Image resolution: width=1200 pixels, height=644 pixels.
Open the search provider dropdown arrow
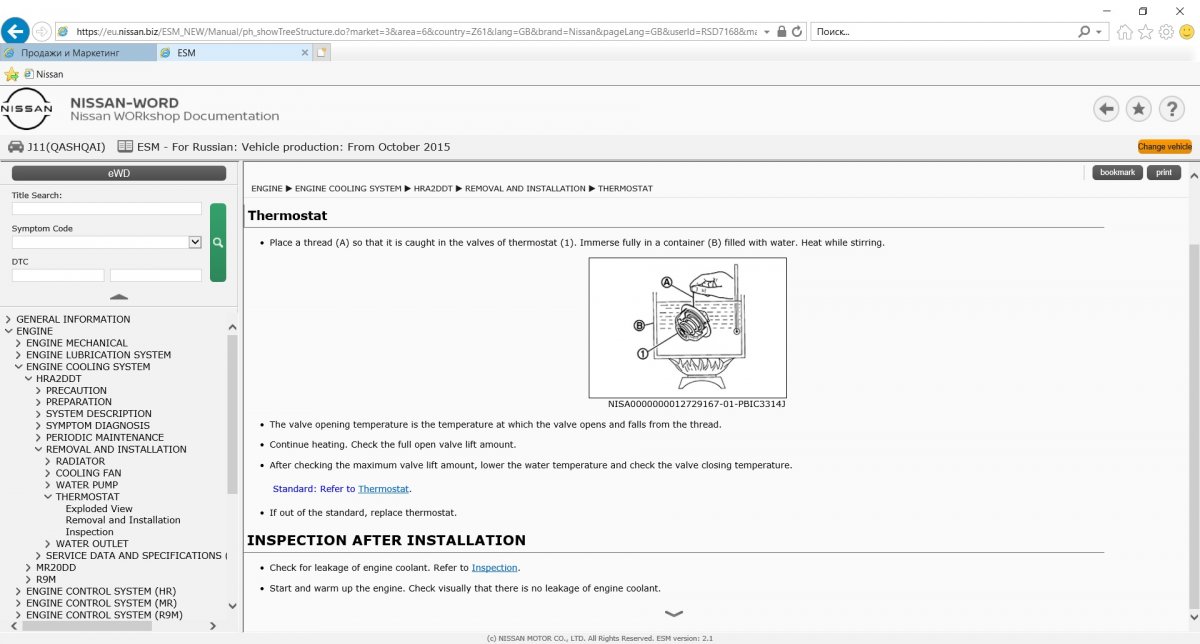(x=1099, y=31)
